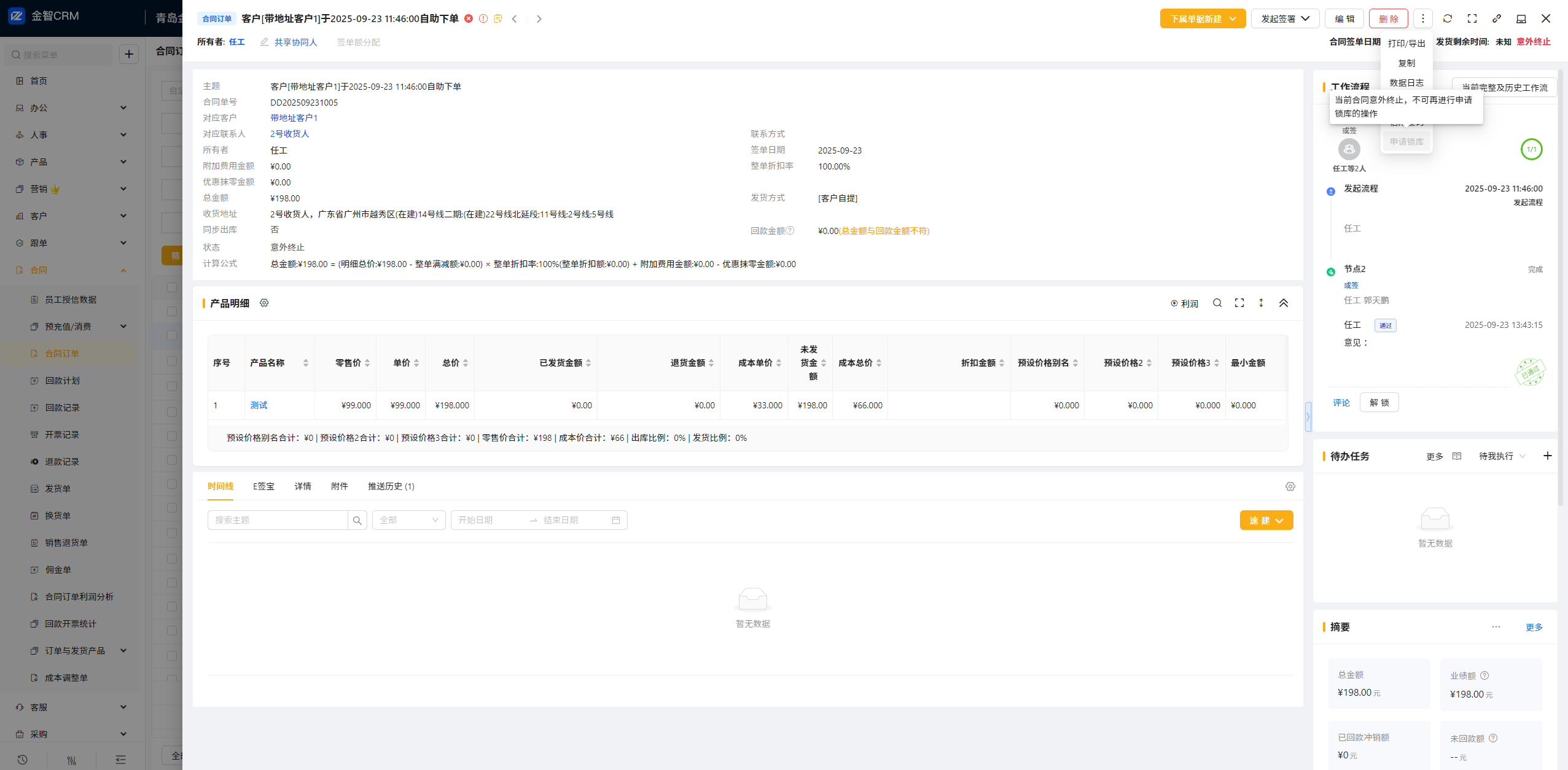Screen dimensions: 1568x770
Task: Expand 待我执行 task filter
Action: coord(1501,456)
